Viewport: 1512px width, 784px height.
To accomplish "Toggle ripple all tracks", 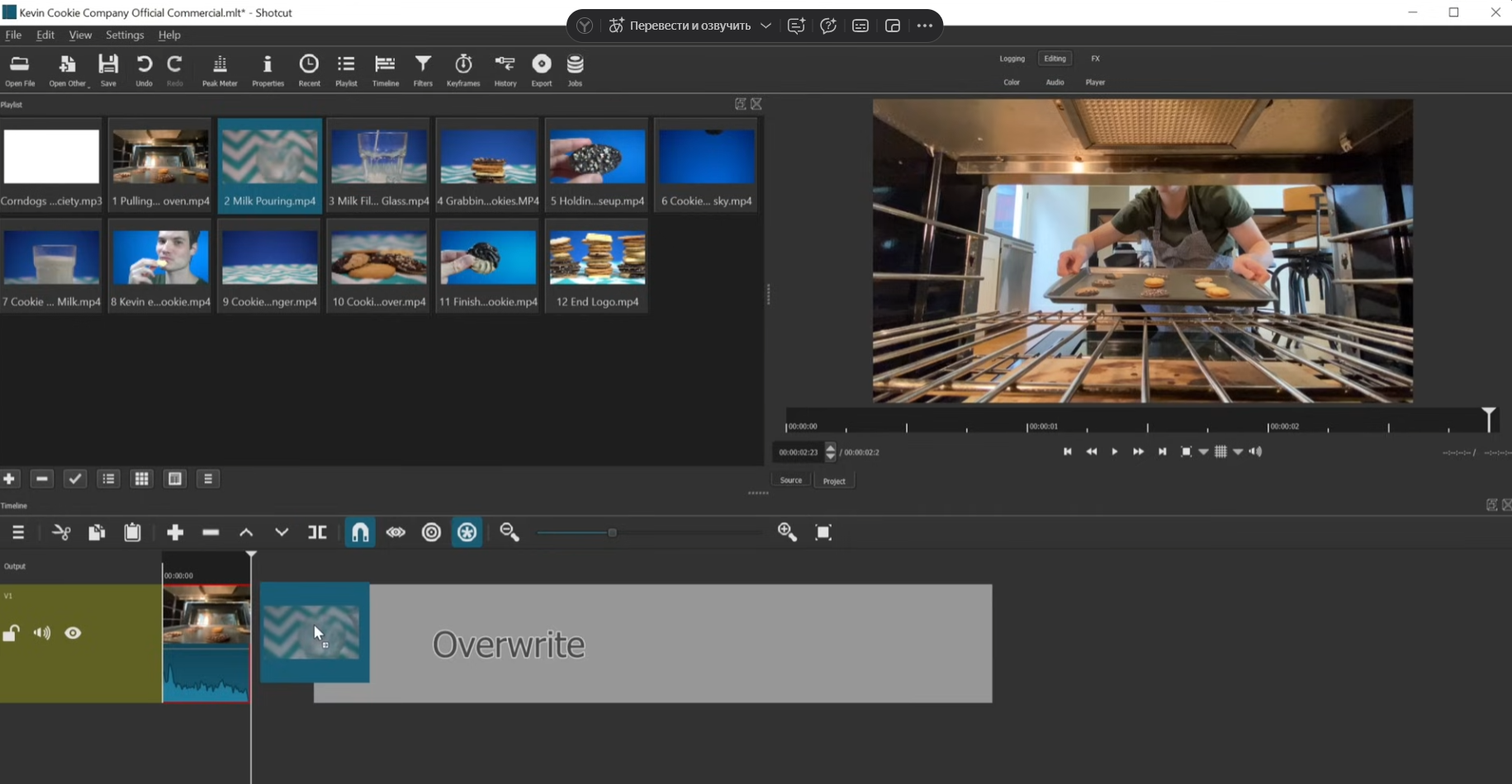I will (x=467, y=532).
